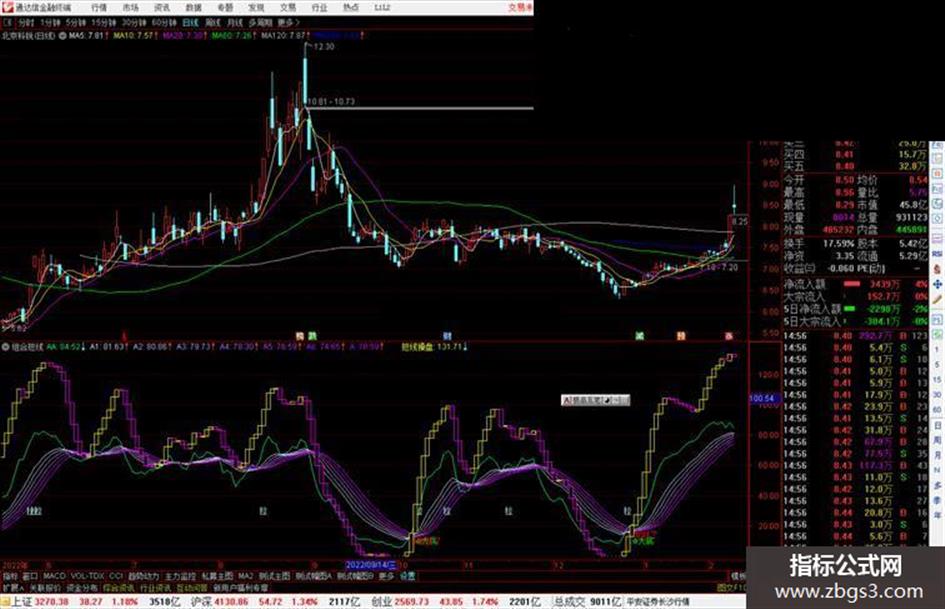
Task: Click the blue four-arrow move sidebar icon
Action: tap(937, 283)
